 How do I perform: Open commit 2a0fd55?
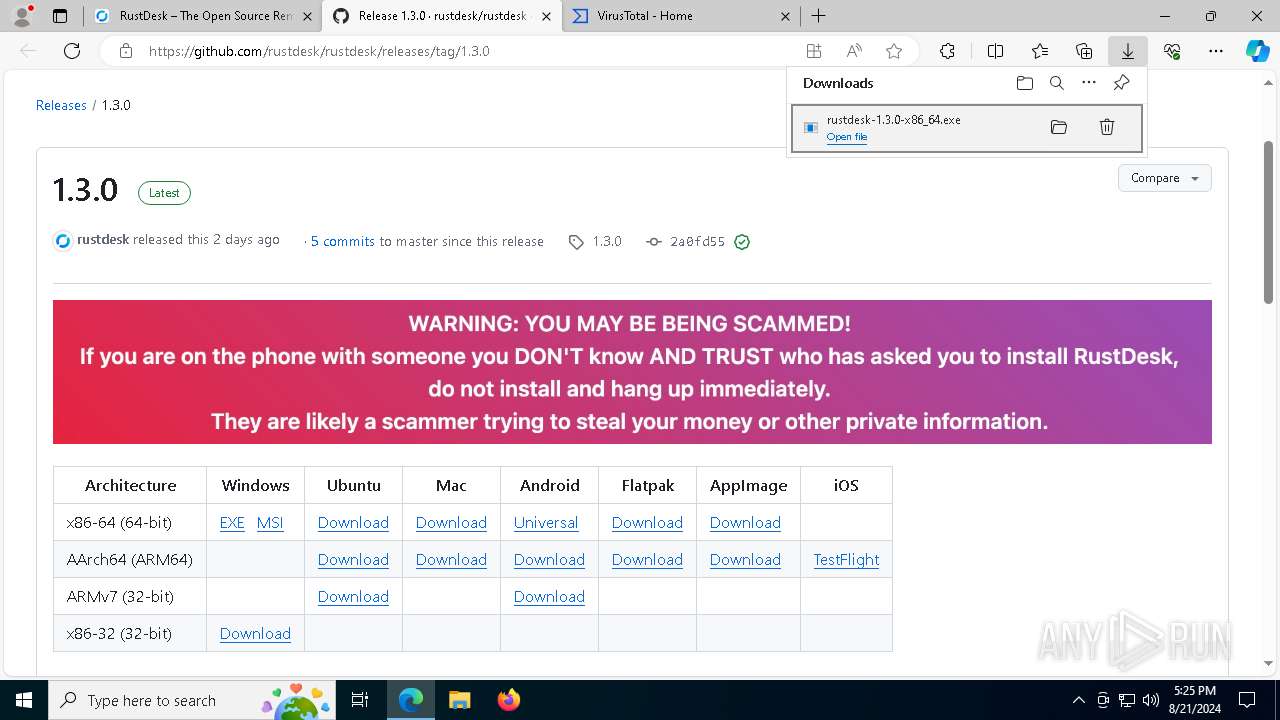point(697,242)
